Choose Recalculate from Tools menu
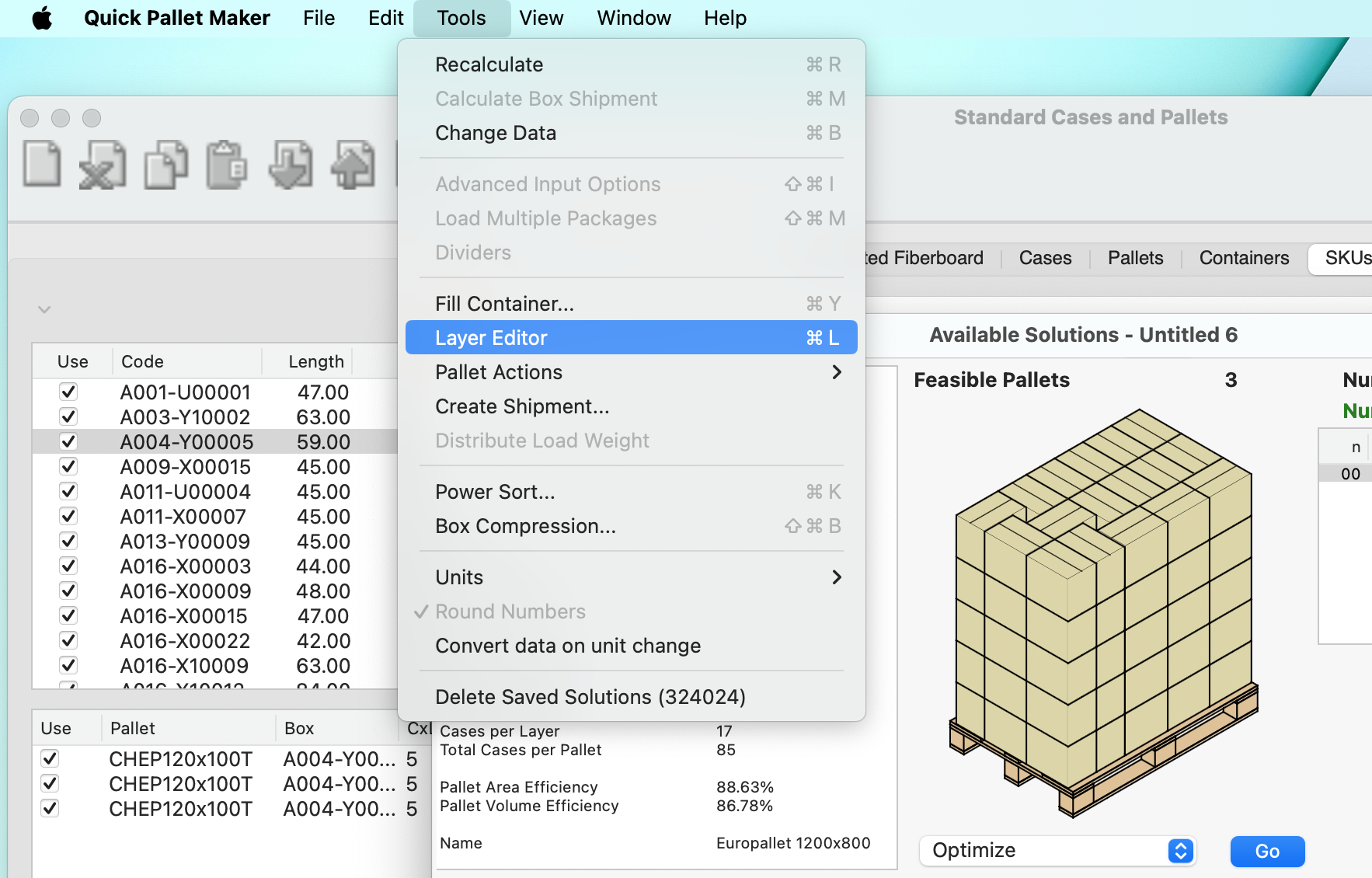The width and height of the screenshot is (1372, 878). (x=632, y=64)
